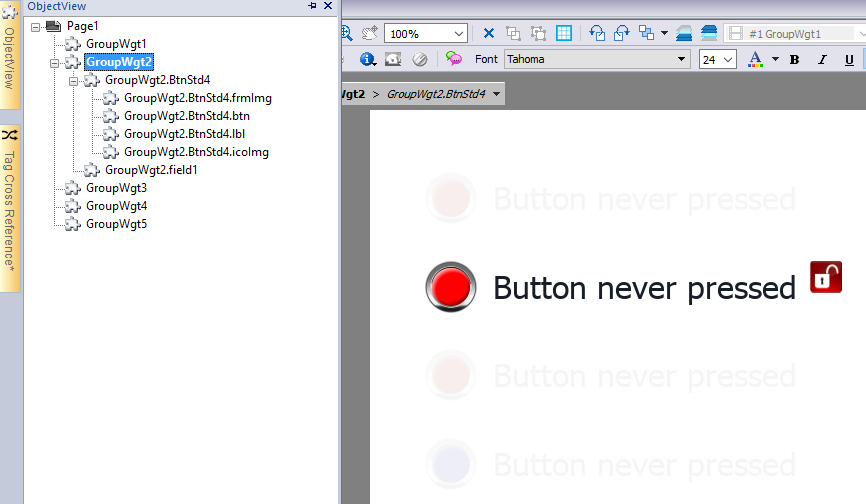
Task: Toggle underline text formatting
Action: [x=849, y=59]
